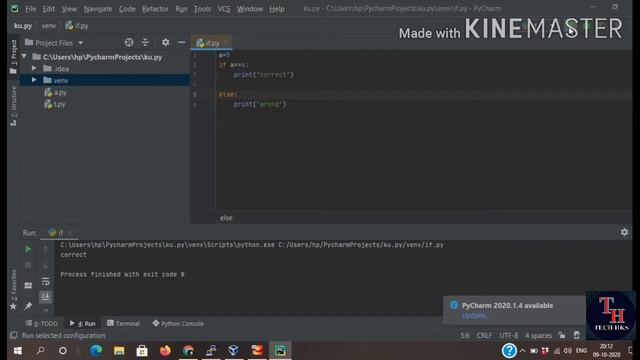Open Run panel settings gear
Image resolution: width=640 pixels, height=360 pixels.
point(624,232)
